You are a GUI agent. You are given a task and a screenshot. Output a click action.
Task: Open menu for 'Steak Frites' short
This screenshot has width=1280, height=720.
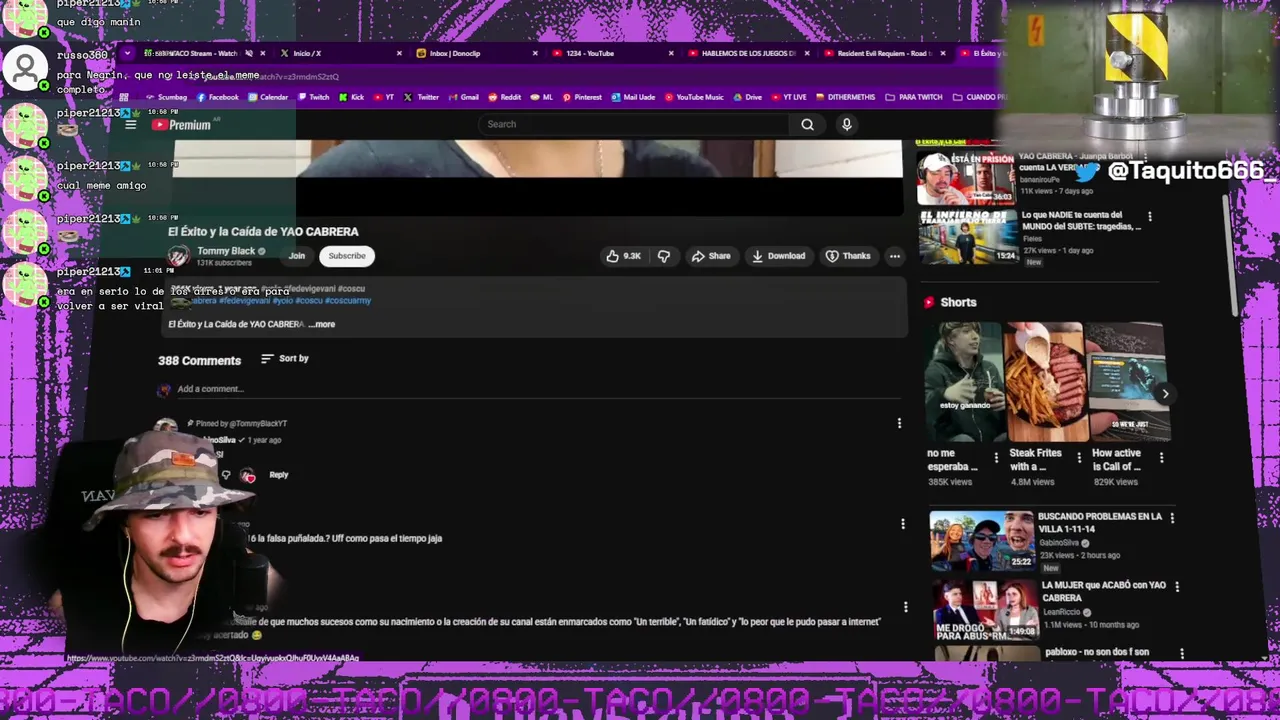(1078, 458)
